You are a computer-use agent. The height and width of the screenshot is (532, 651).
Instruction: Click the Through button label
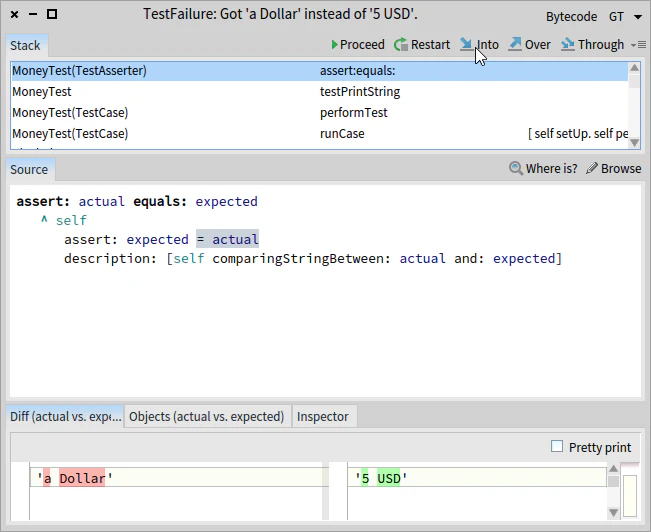pos(601,44)
